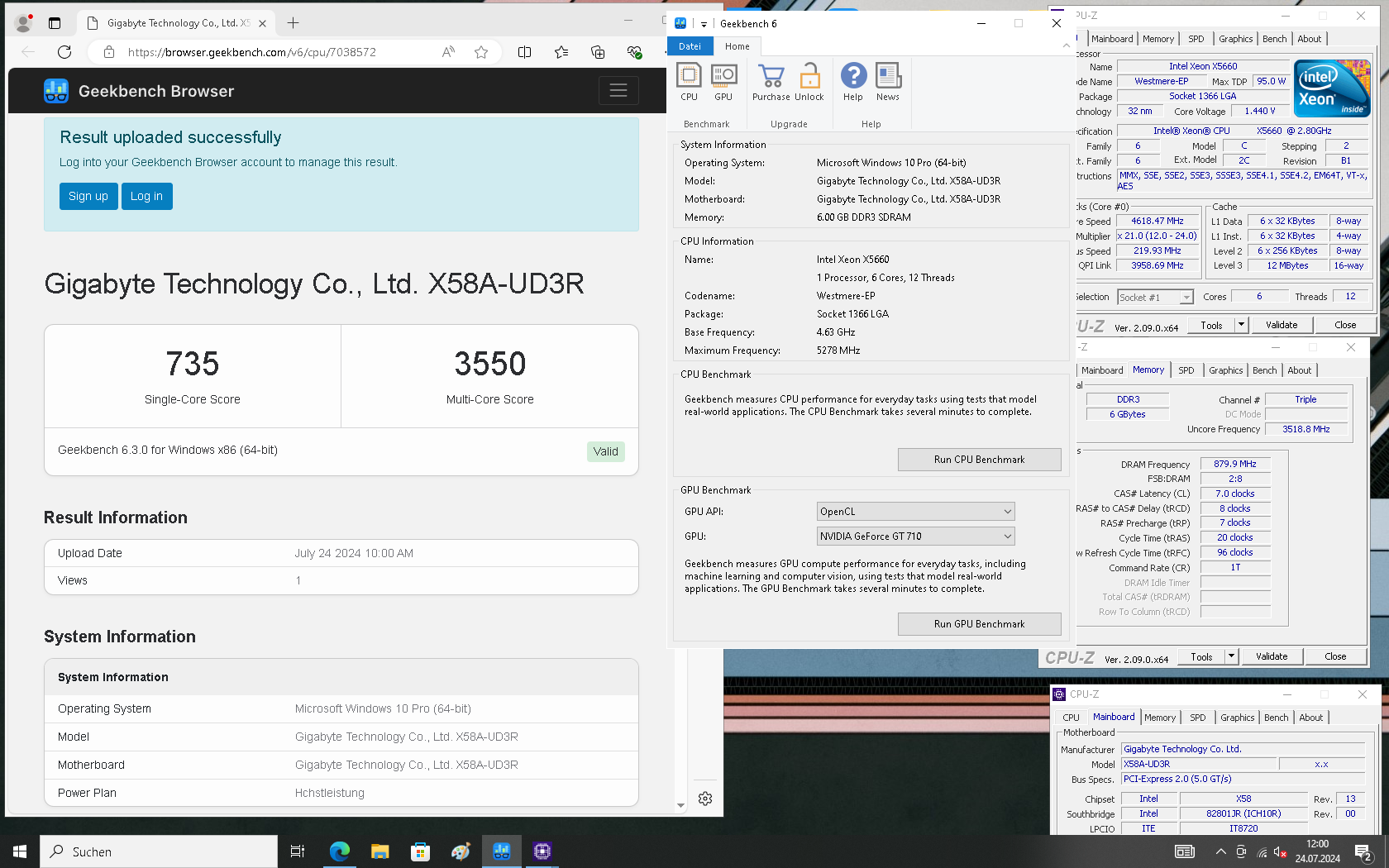Viewport: 1389px width, 868px height.
Task: Add this page to favorites star
Action: 481,52
